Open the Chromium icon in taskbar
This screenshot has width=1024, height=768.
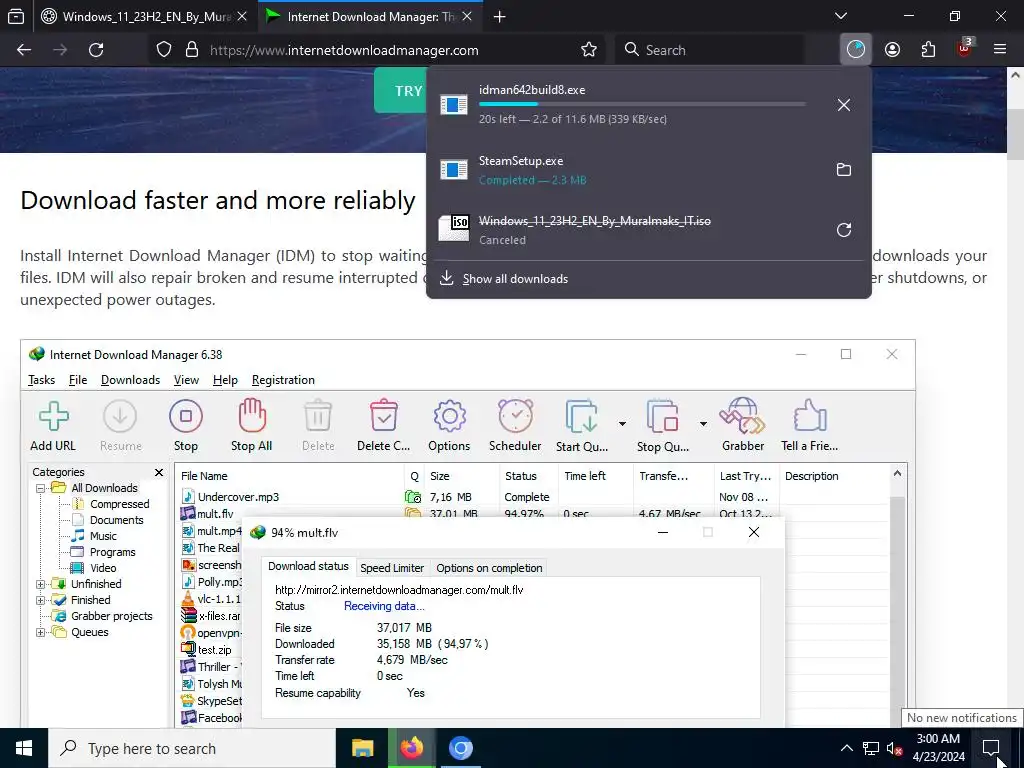pyautogui.click(x=460, y=748)
